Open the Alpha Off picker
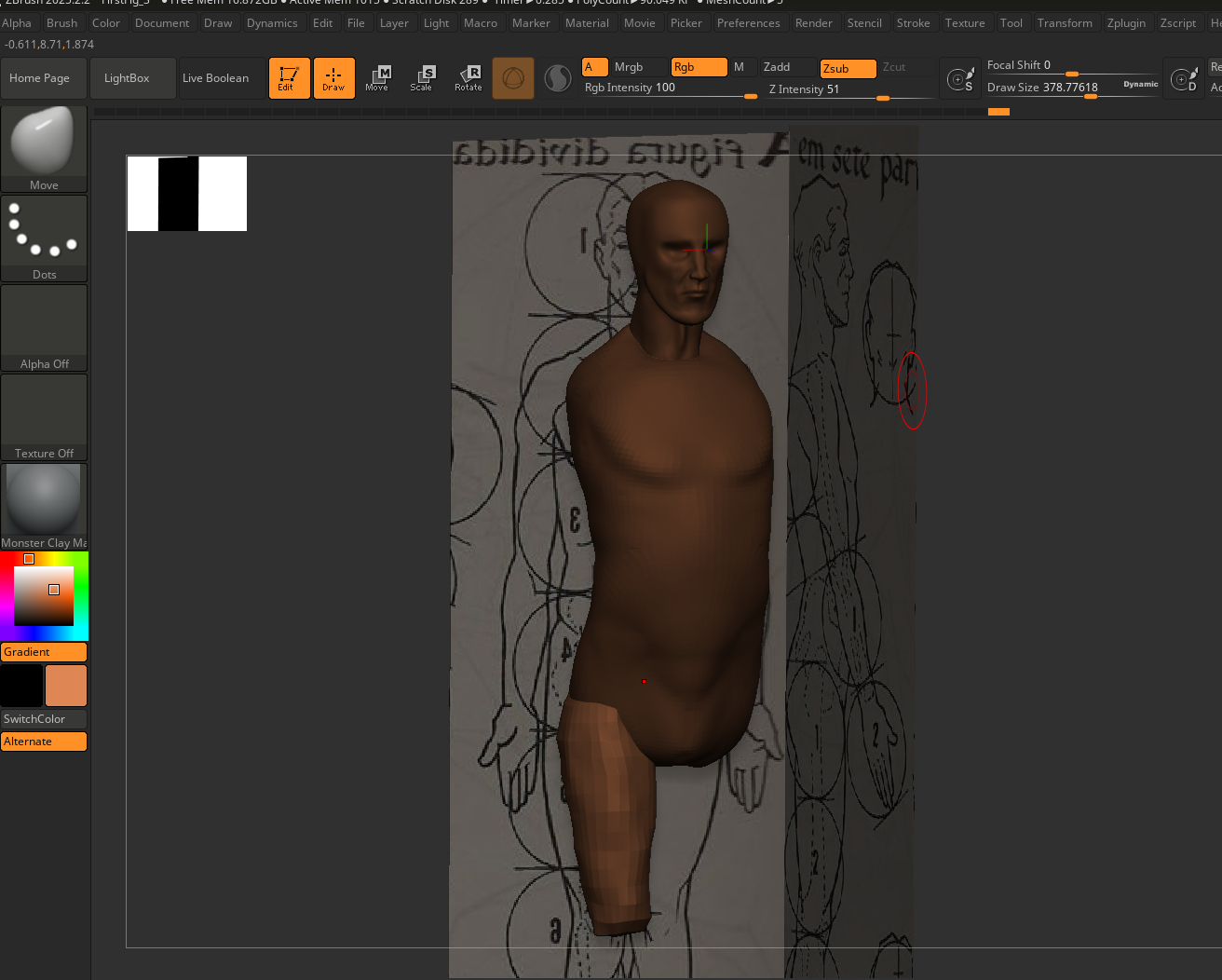1222x980 pixels. point(44,328)
